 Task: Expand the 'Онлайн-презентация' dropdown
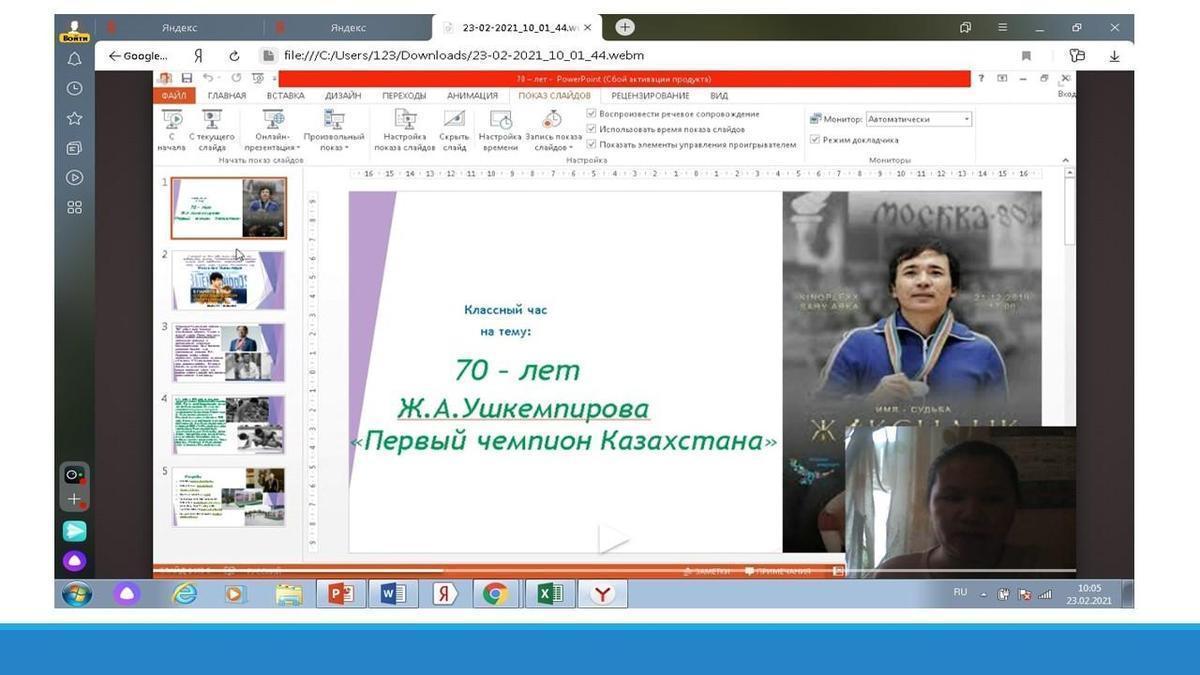tap(272, 148)
